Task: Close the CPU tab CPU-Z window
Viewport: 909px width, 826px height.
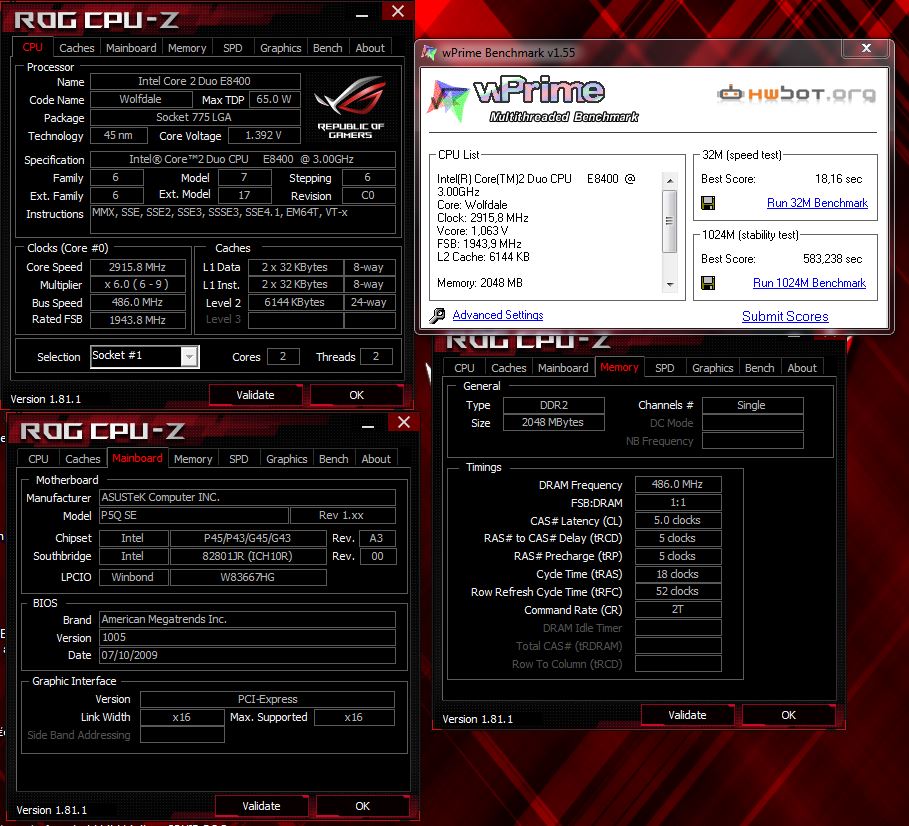Action: (398, 11)
